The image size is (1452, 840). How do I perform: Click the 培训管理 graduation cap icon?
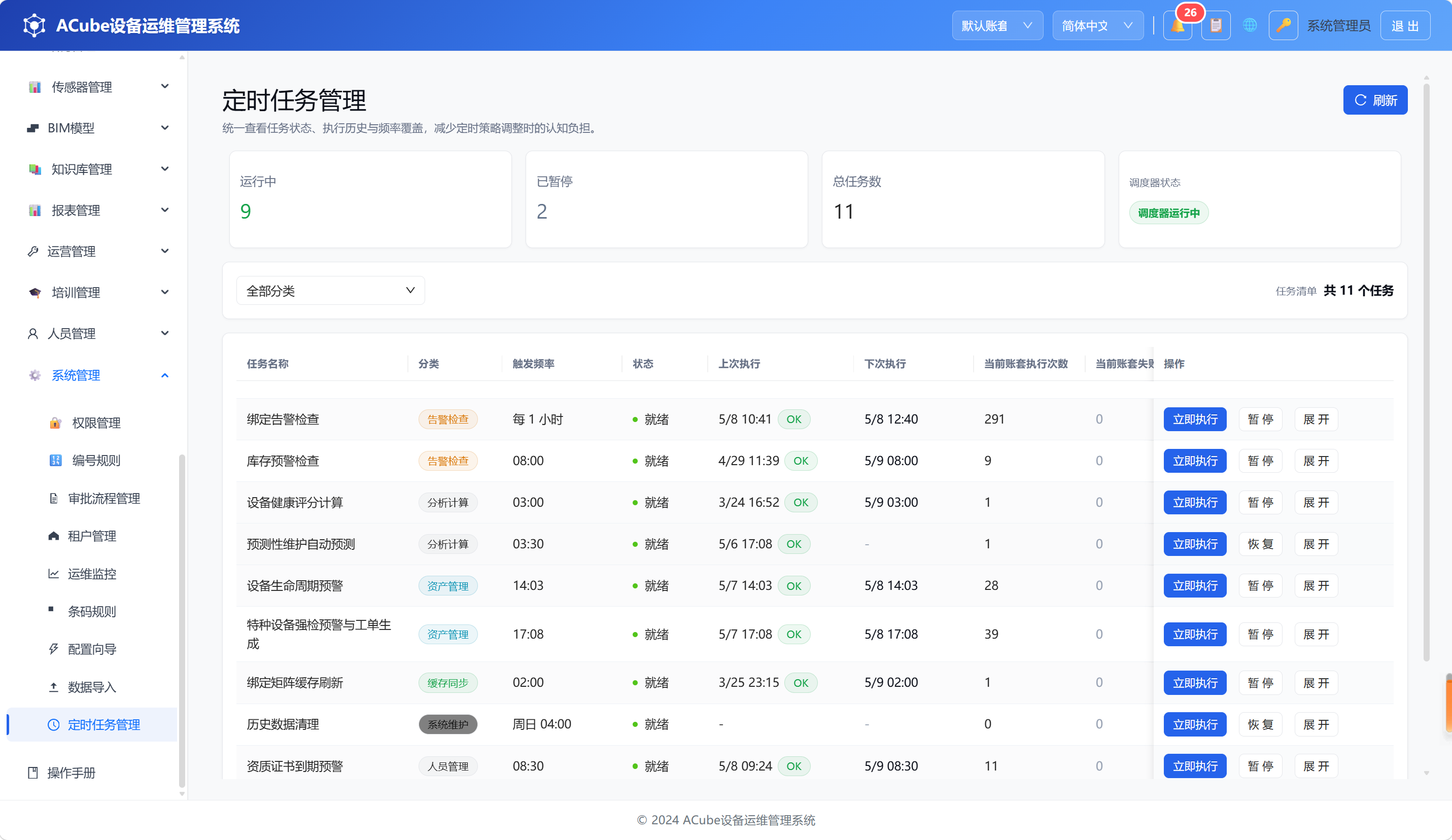point(34,293)
